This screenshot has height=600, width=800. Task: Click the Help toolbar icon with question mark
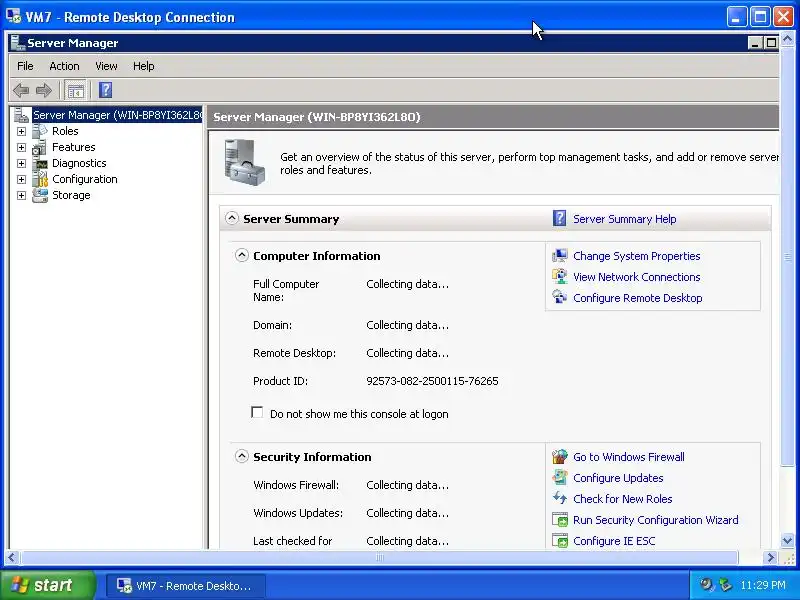click(106, 90)
